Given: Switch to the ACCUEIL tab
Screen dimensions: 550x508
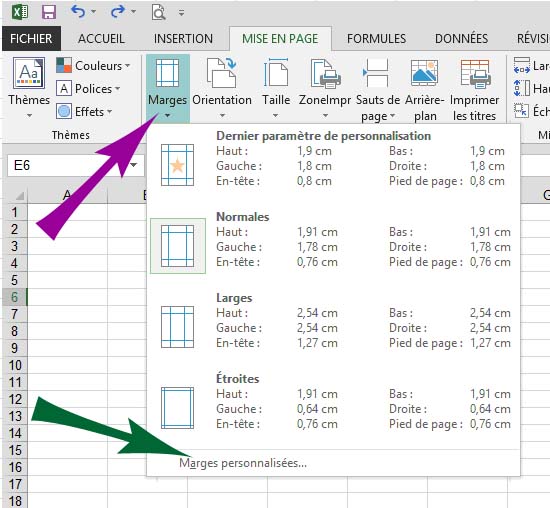Looking at the screenshot, I should click(x=101, y=38).
